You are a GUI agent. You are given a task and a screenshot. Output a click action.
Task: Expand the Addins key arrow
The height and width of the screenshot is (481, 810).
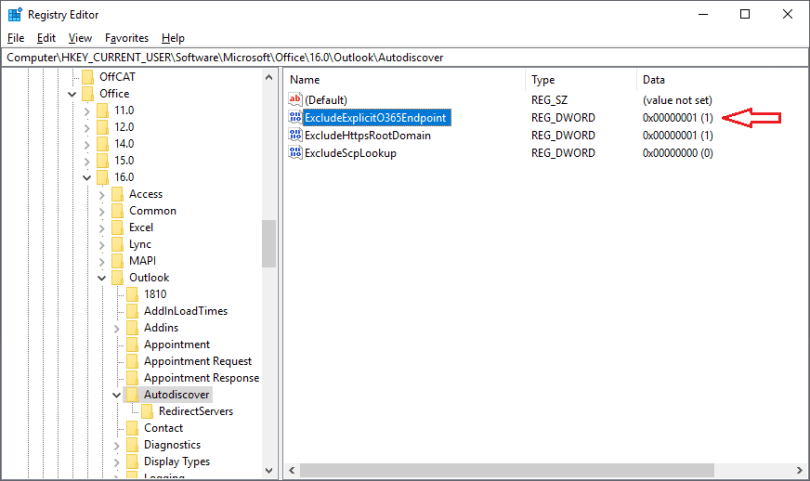(116, 328)
